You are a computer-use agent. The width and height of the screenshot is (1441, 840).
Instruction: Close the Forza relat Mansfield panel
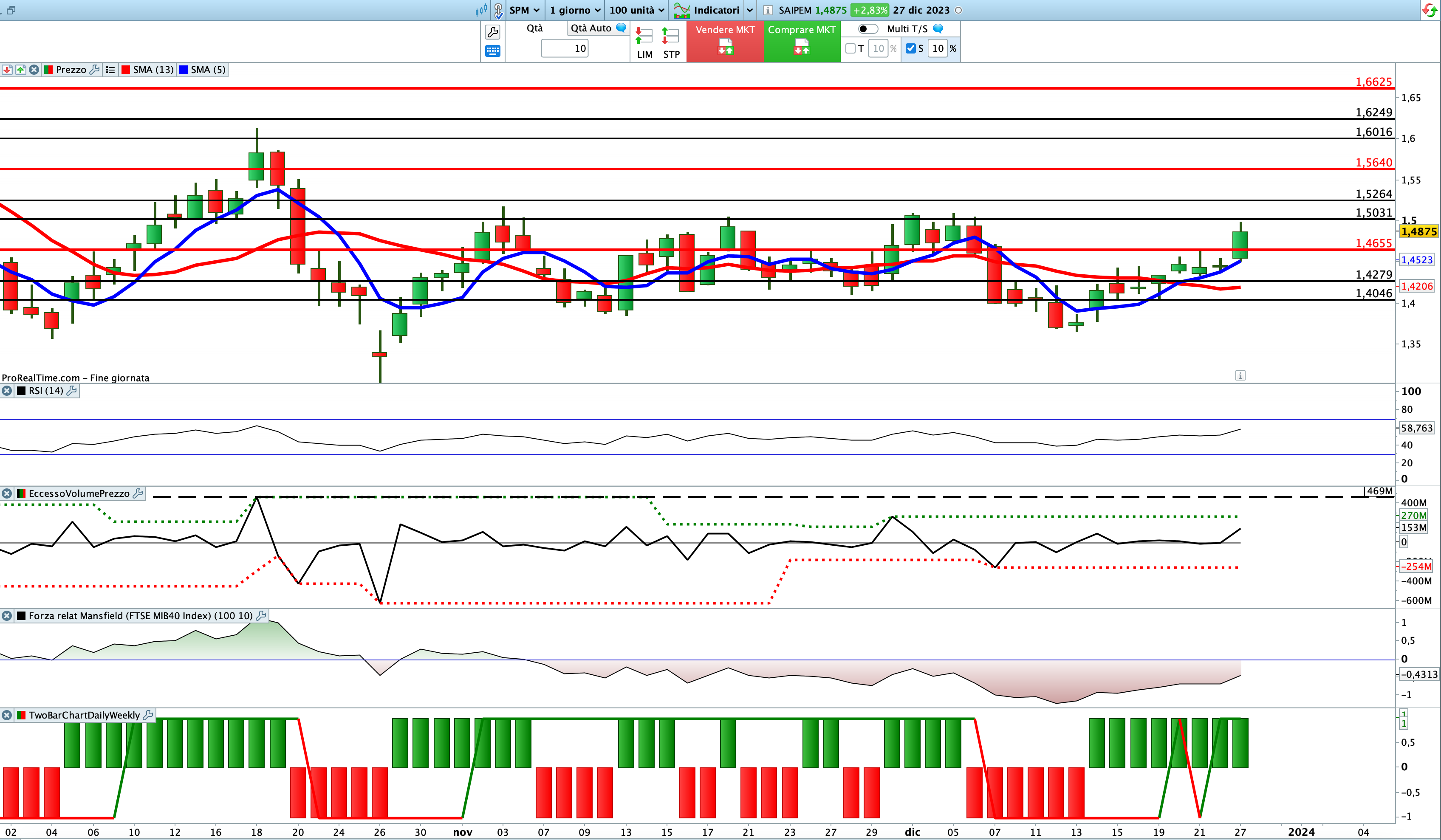tap(7, 615)
